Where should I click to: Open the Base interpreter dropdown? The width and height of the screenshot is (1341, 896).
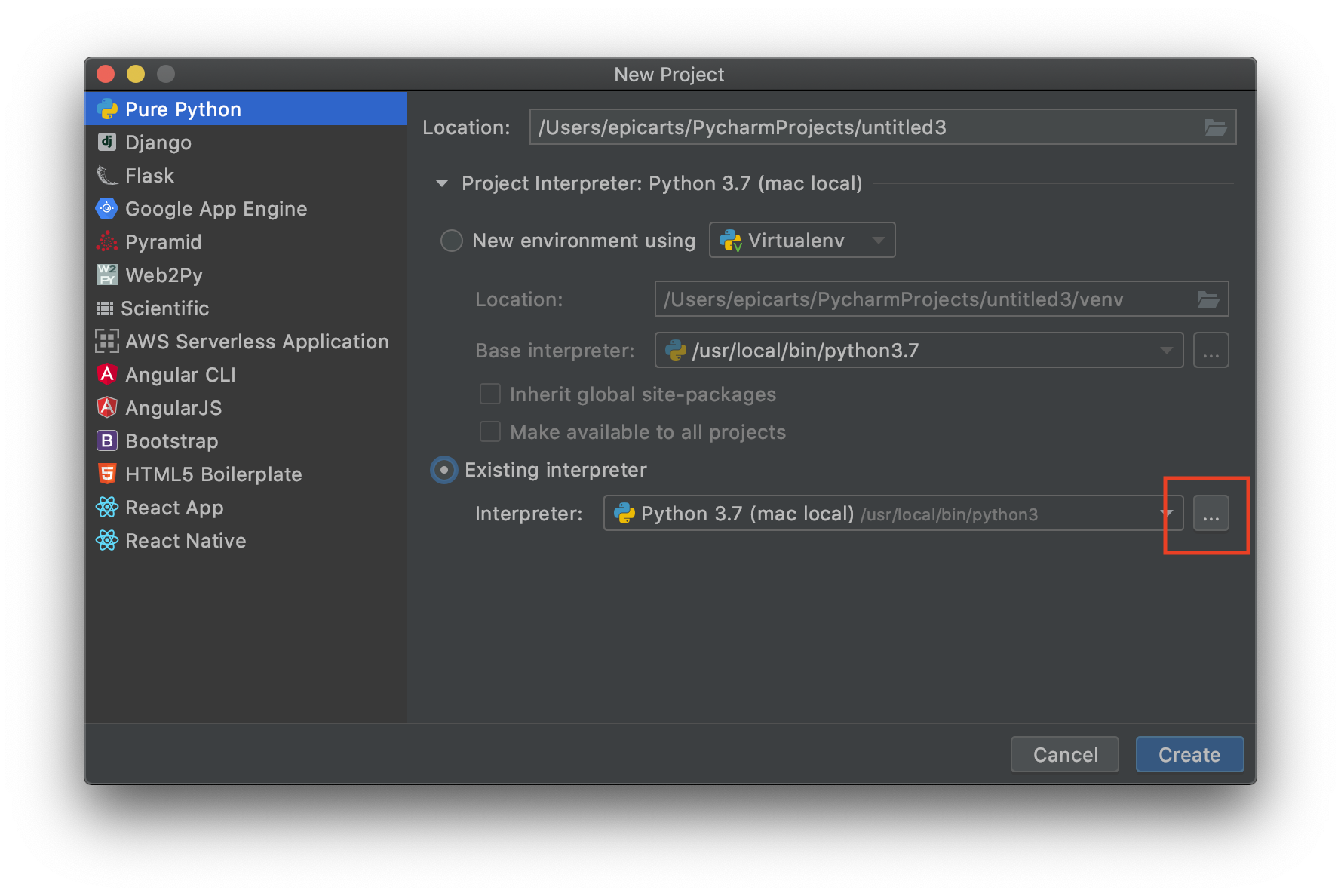pos(919,351)
